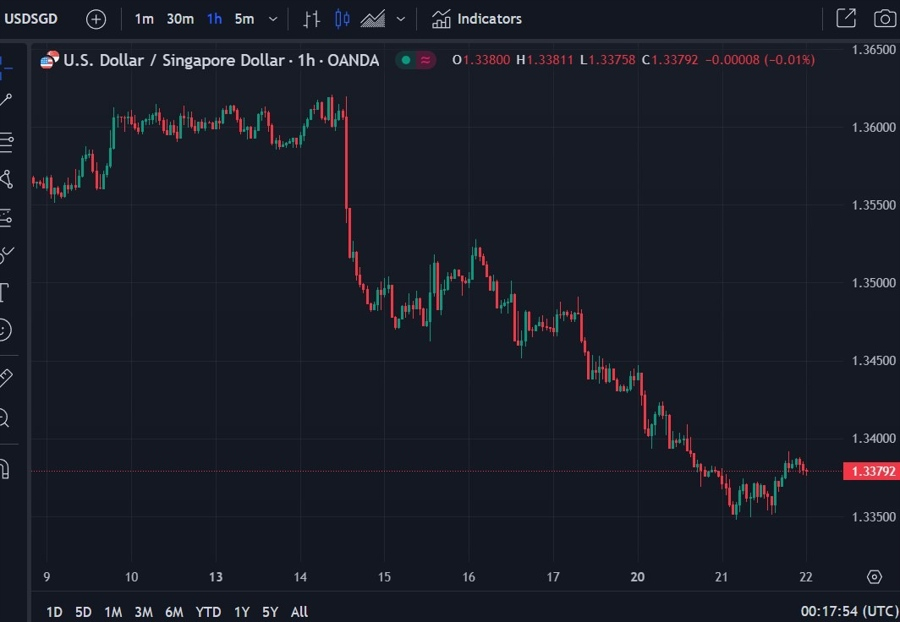Select the brush drawing tool

[x=6, y=255]
